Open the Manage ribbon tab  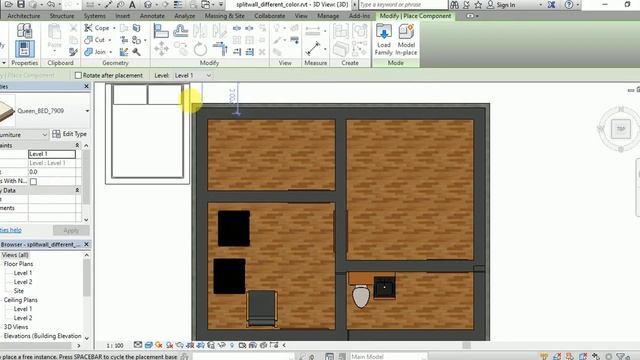pyautogui.click(x=328, y=16)
